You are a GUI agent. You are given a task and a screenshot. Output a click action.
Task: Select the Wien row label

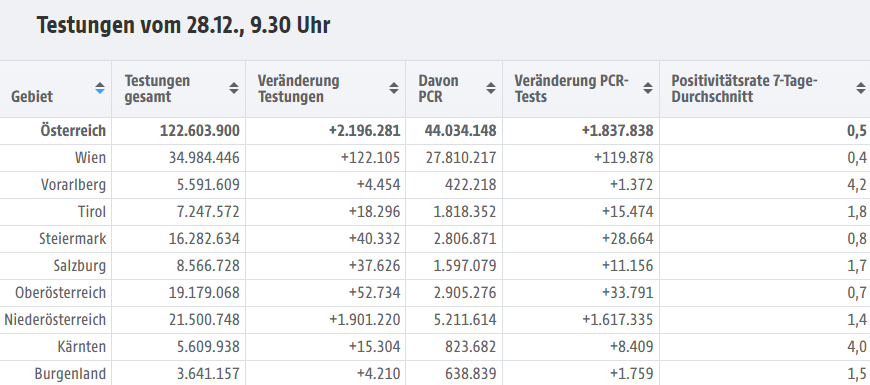90,158
